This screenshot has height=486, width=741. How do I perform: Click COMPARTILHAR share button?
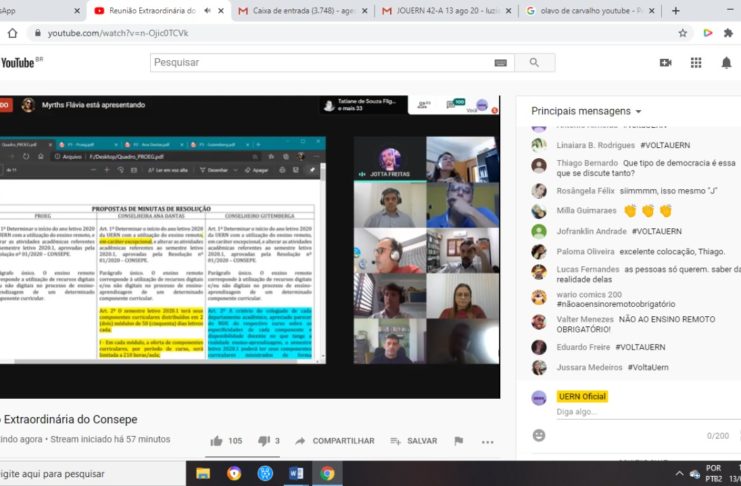coord(334,441)
